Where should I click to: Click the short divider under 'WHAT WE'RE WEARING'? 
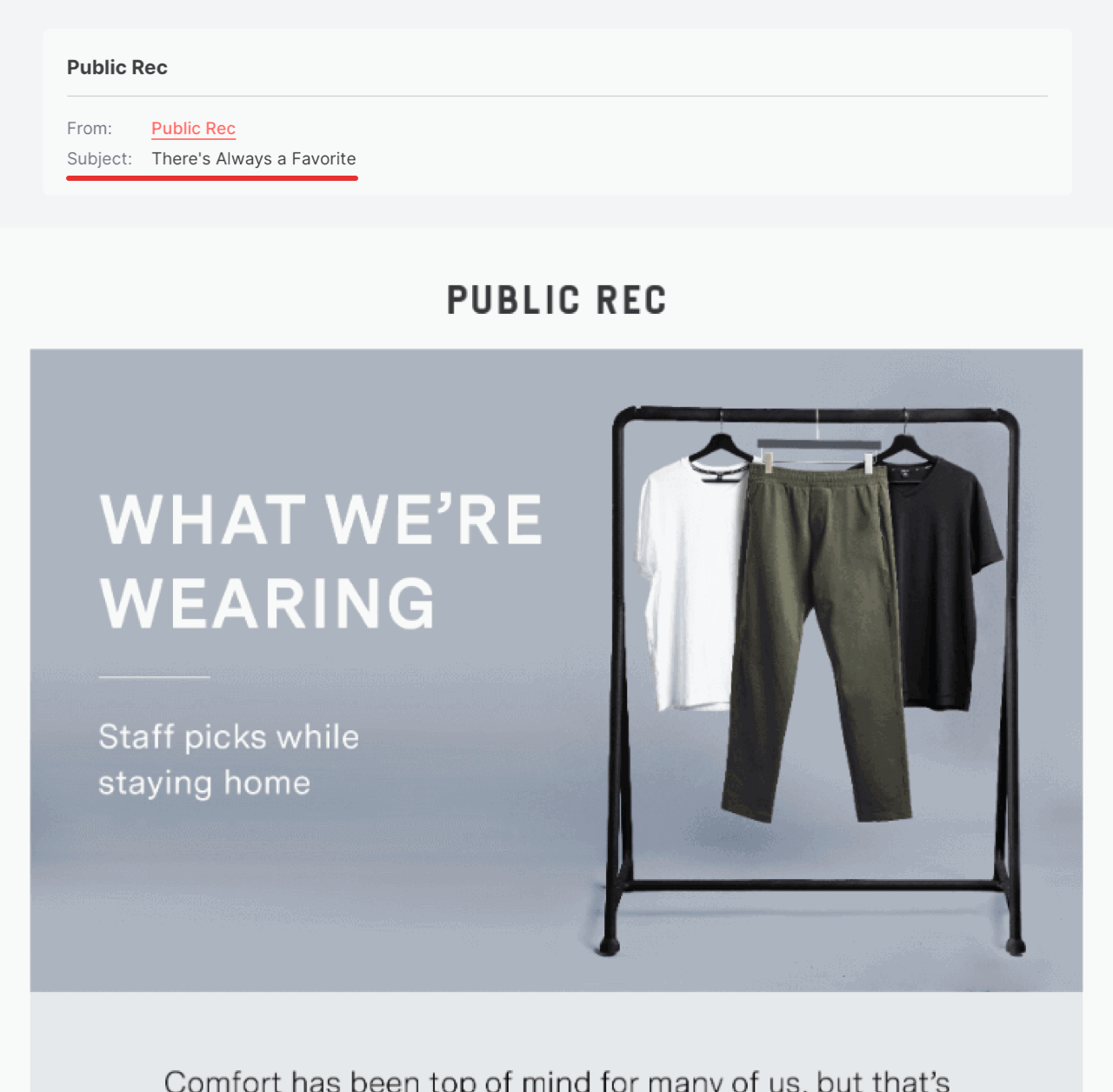click(x=154, y=676)
